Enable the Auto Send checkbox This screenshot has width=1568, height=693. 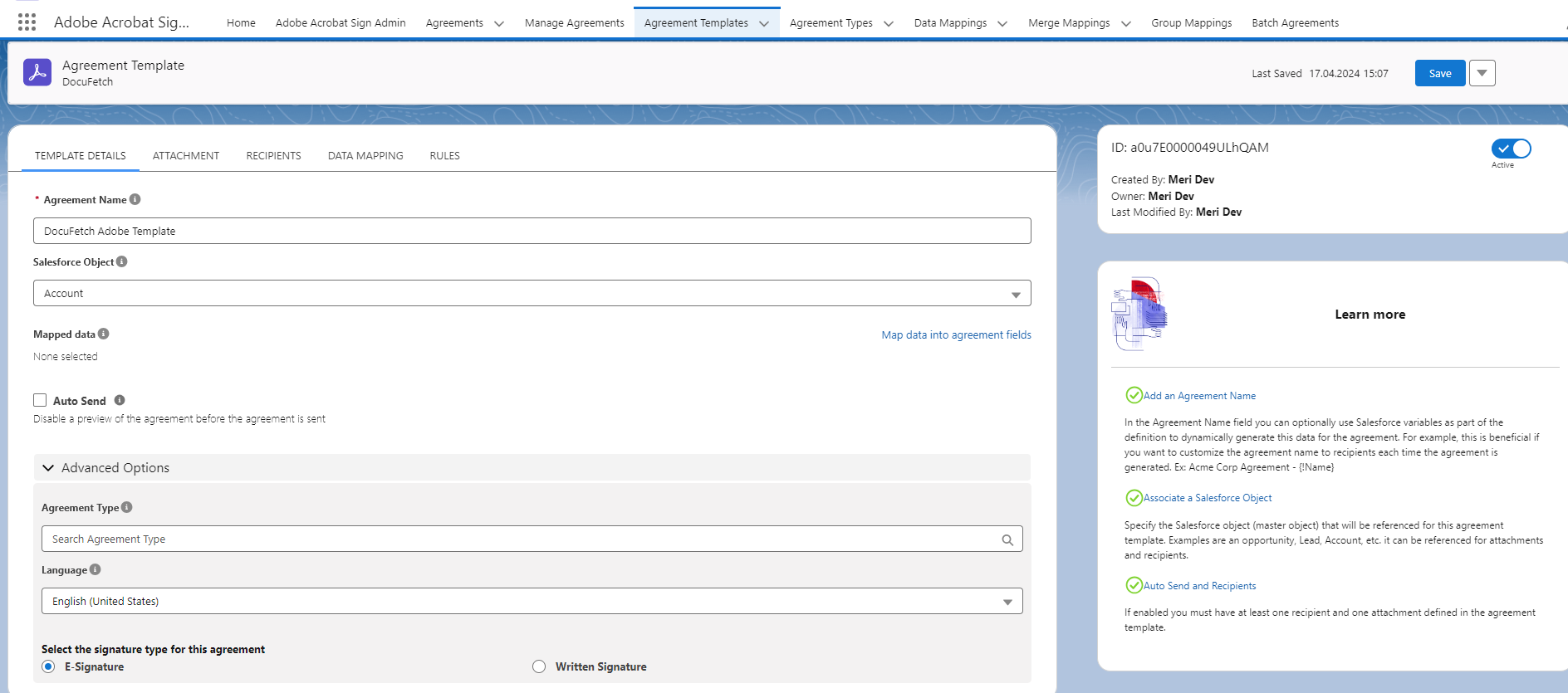(x=40, y=400)
